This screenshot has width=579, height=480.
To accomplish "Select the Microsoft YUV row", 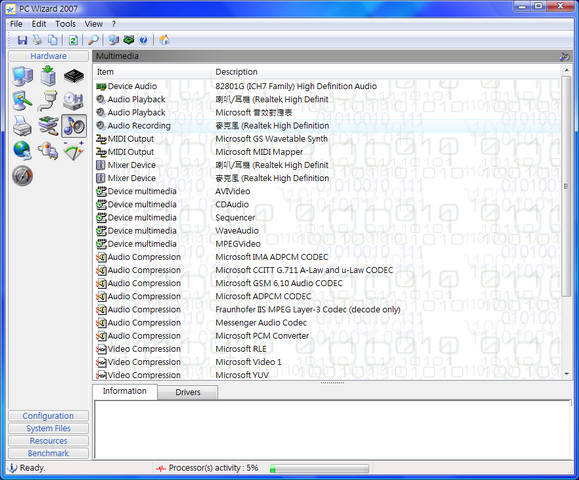I will [x=327, y=375].
